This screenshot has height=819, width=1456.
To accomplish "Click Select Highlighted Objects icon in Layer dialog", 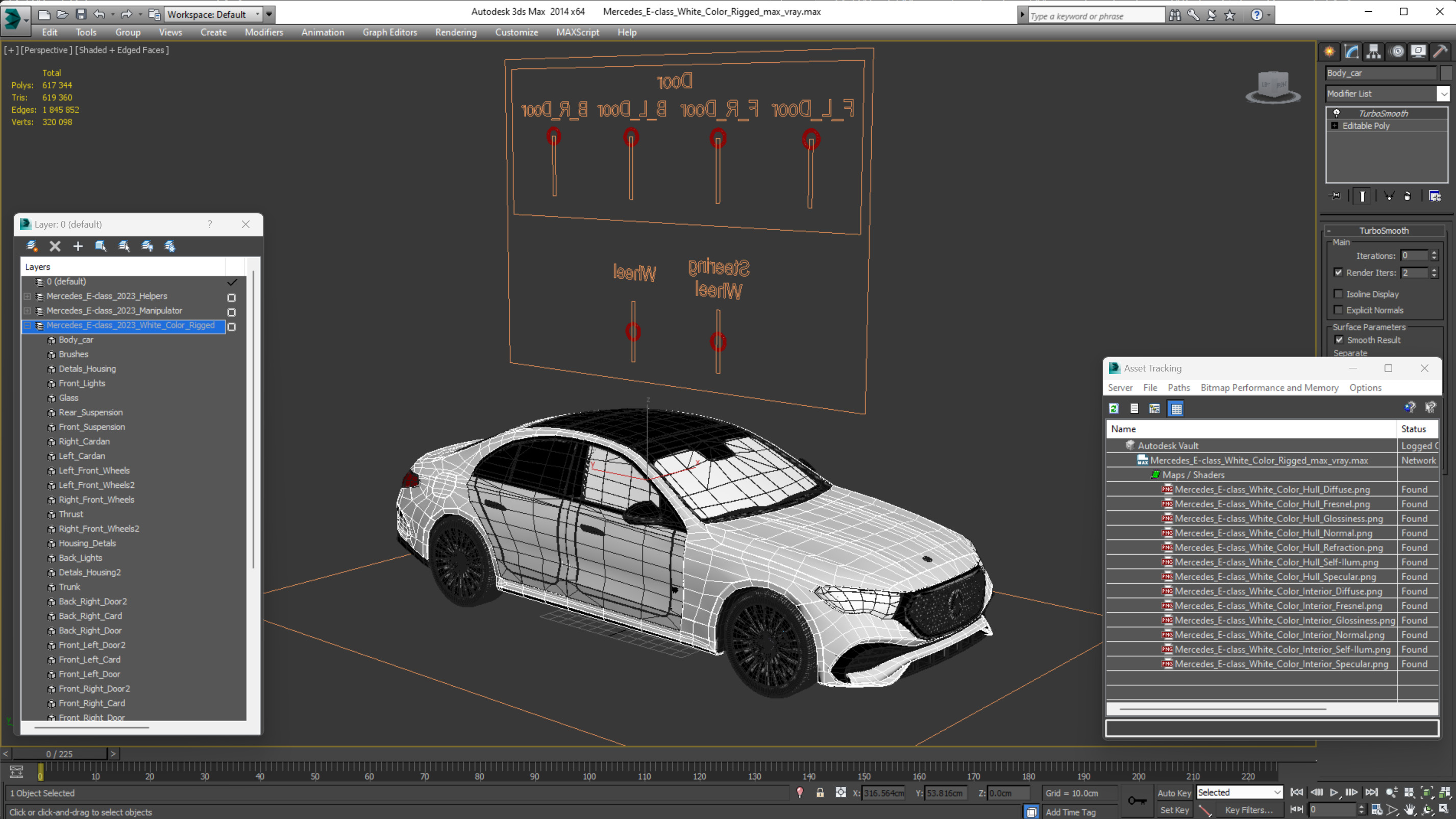I will (101, 246).
